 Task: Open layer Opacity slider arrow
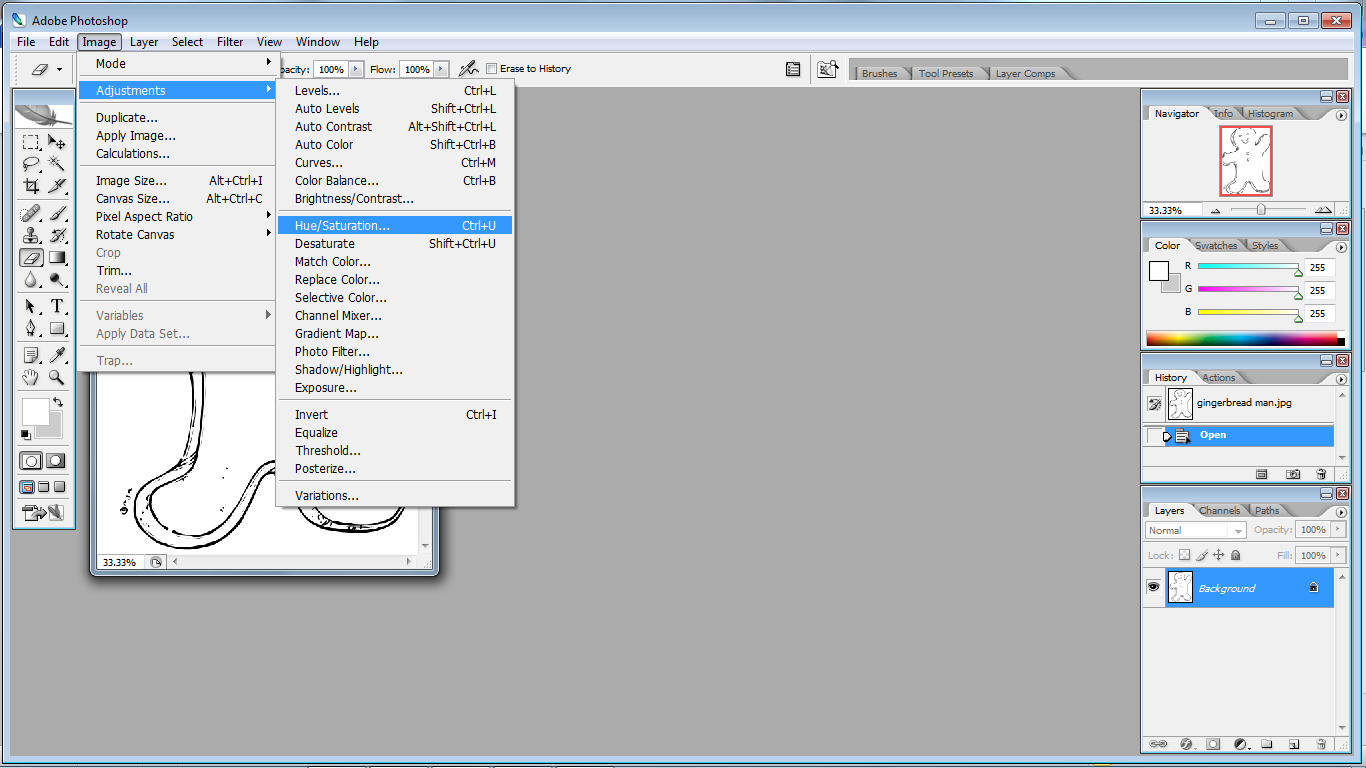(1336, 530)
